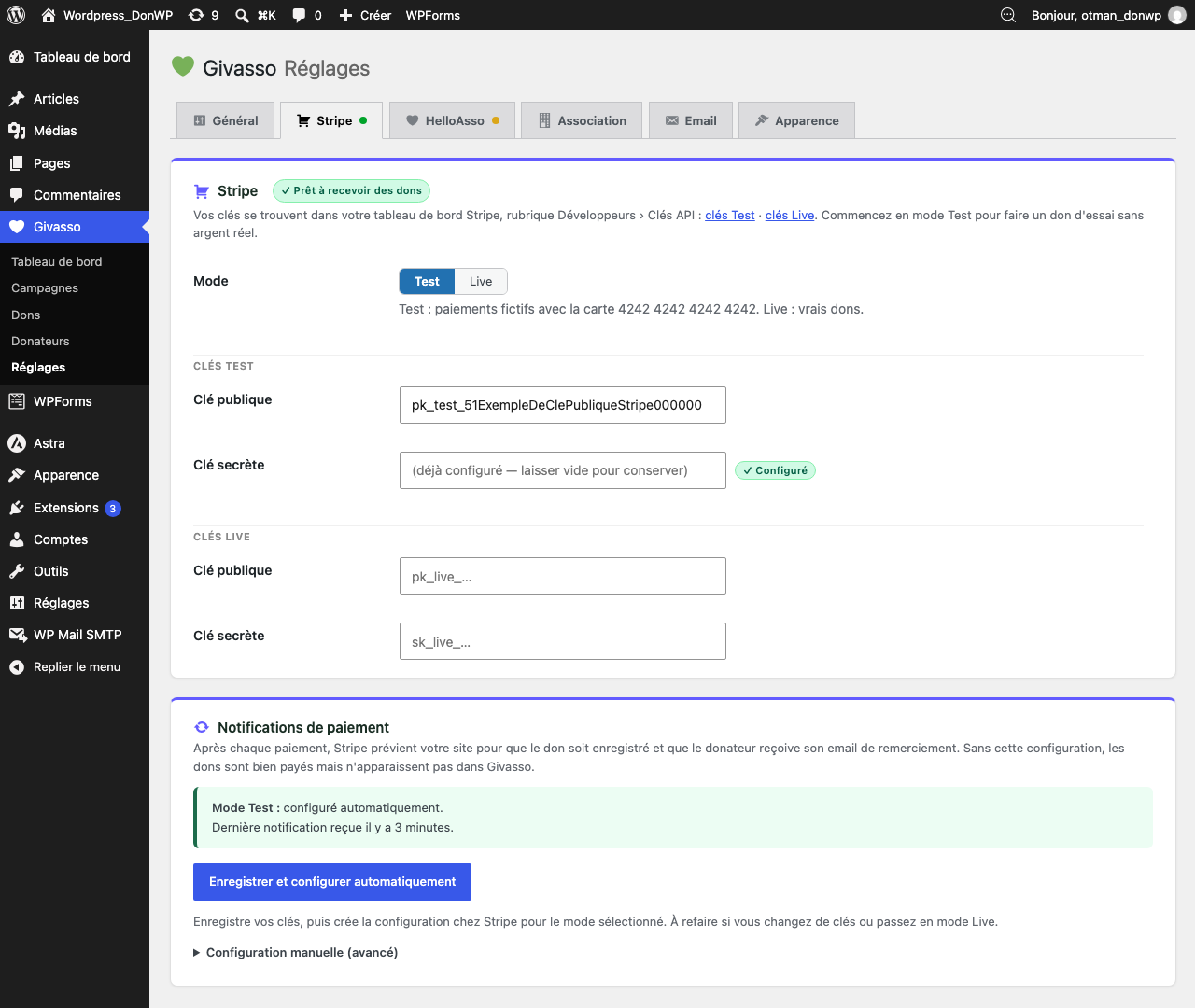Open the Email tab
This screenshot has width=1195, height=1008.
(x=691, y=120)
